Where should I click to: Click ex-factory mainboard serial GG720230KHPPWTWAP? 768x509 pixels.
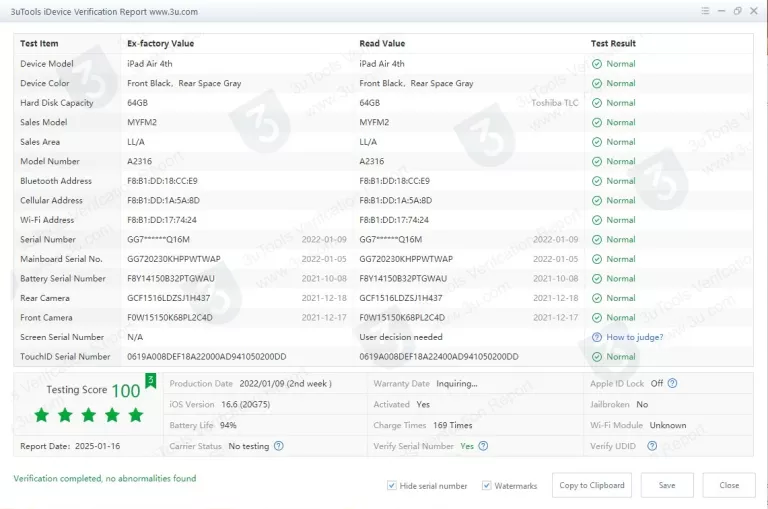click(x=174, y=259)
